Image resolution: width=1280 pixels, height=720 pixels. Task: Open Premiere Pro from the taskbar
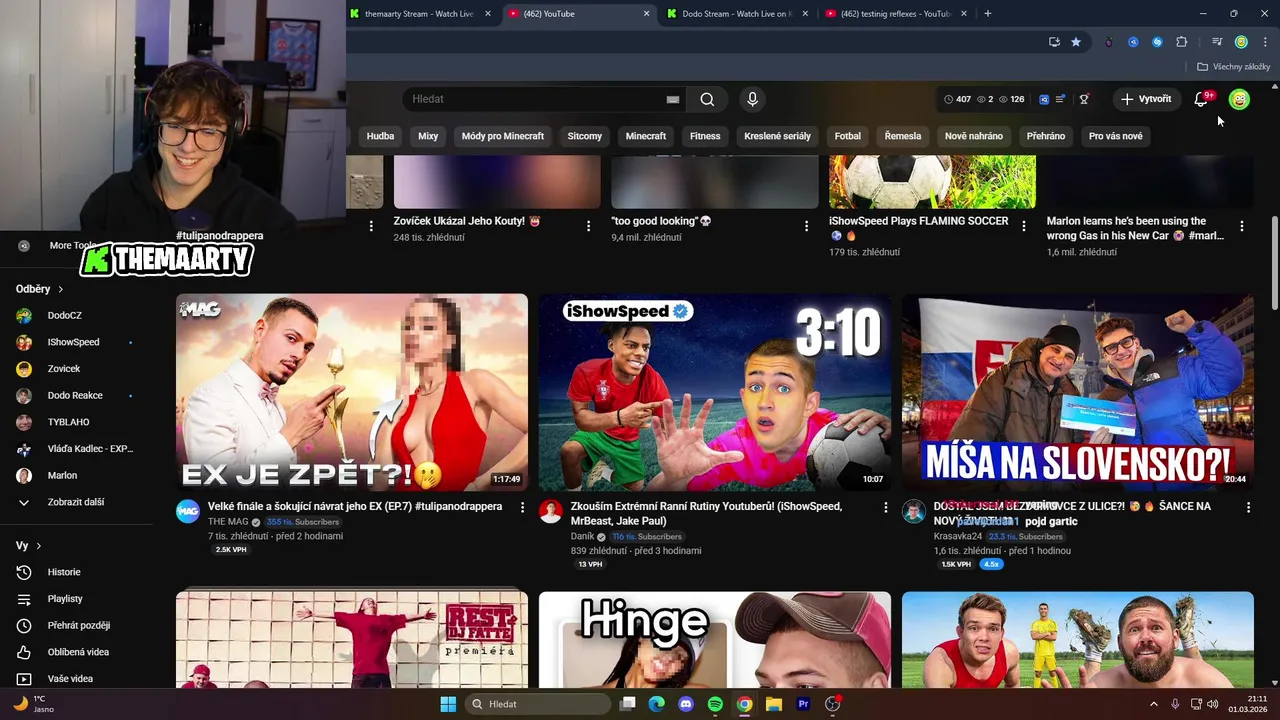[x=803, y=704]
